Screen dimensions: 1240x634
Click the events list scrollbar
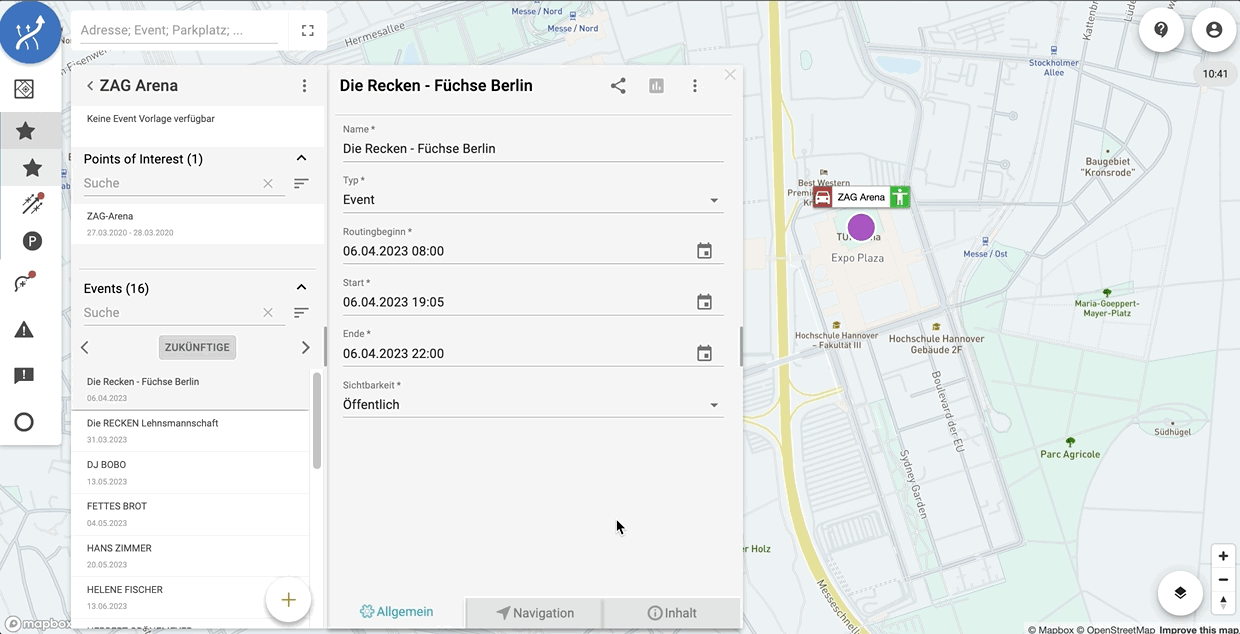(x=317, y=420)
